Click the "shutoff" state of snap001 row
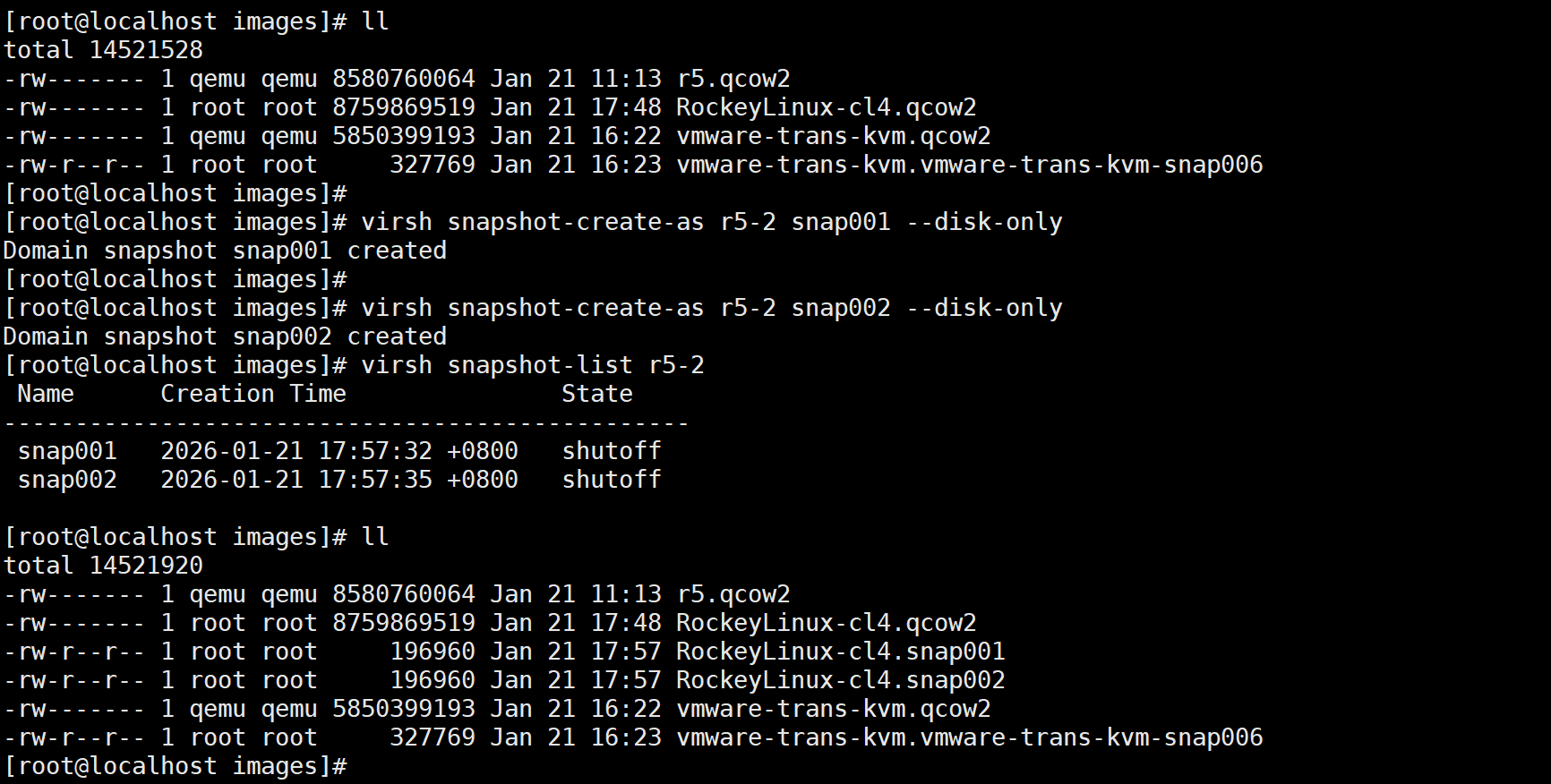Image resolution: width=1551 pixels, height=784 pixels. pos(611,451)
